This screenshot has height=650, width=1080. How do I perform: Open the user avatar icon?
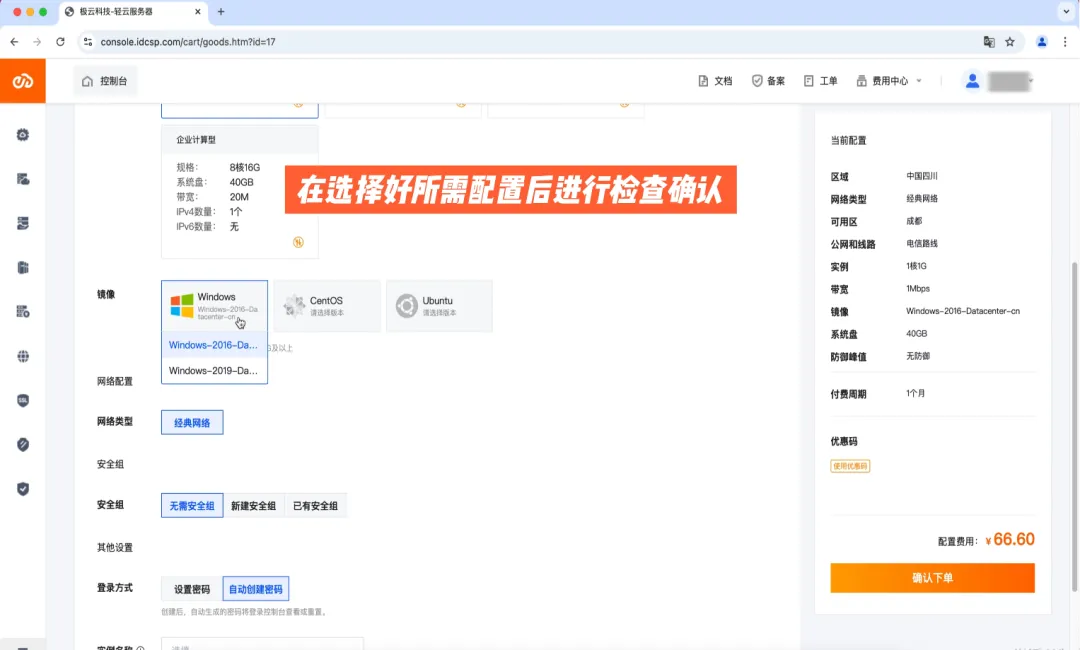click(973, 81)
